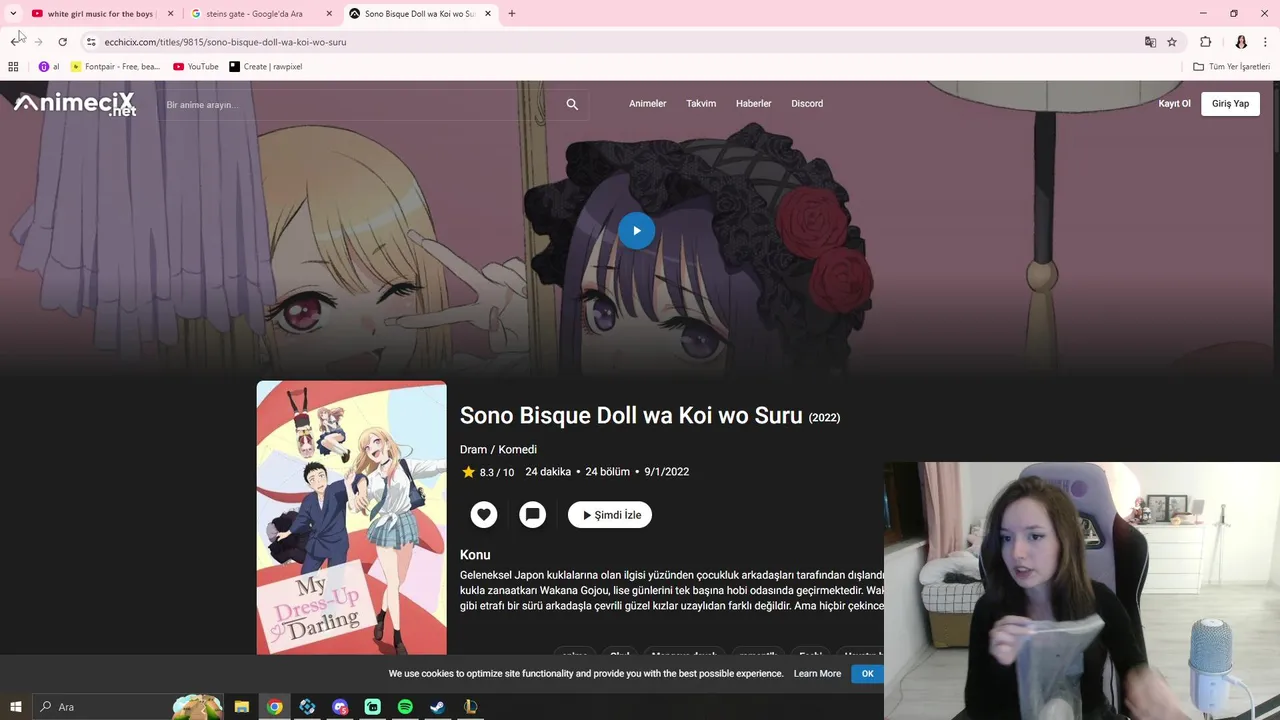Go to Haberler section
This screenshot has height=720, width=1280.
point(753,104)
